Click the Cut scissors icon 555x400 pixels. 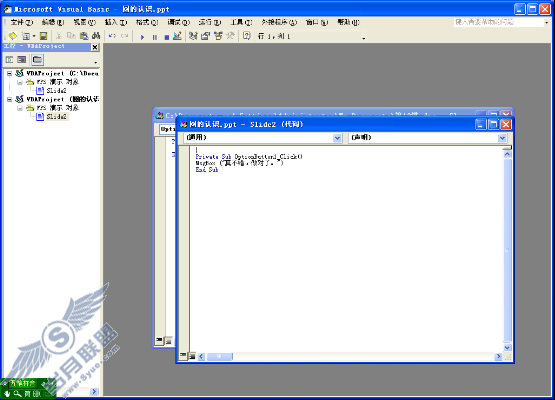pos(59,36)
